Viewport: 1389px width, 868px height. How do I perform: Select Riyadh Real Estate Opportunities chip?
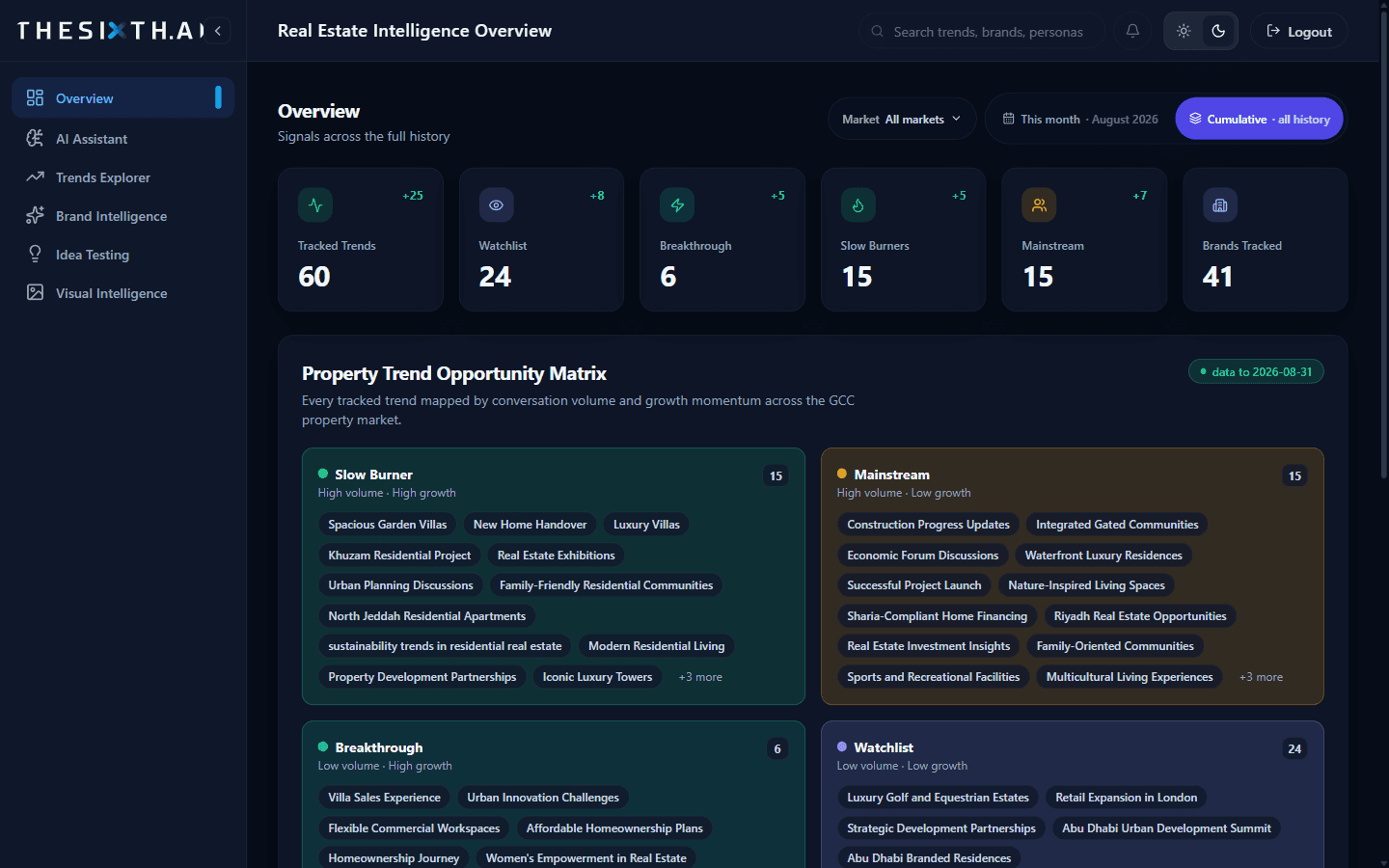[1140, 616]
